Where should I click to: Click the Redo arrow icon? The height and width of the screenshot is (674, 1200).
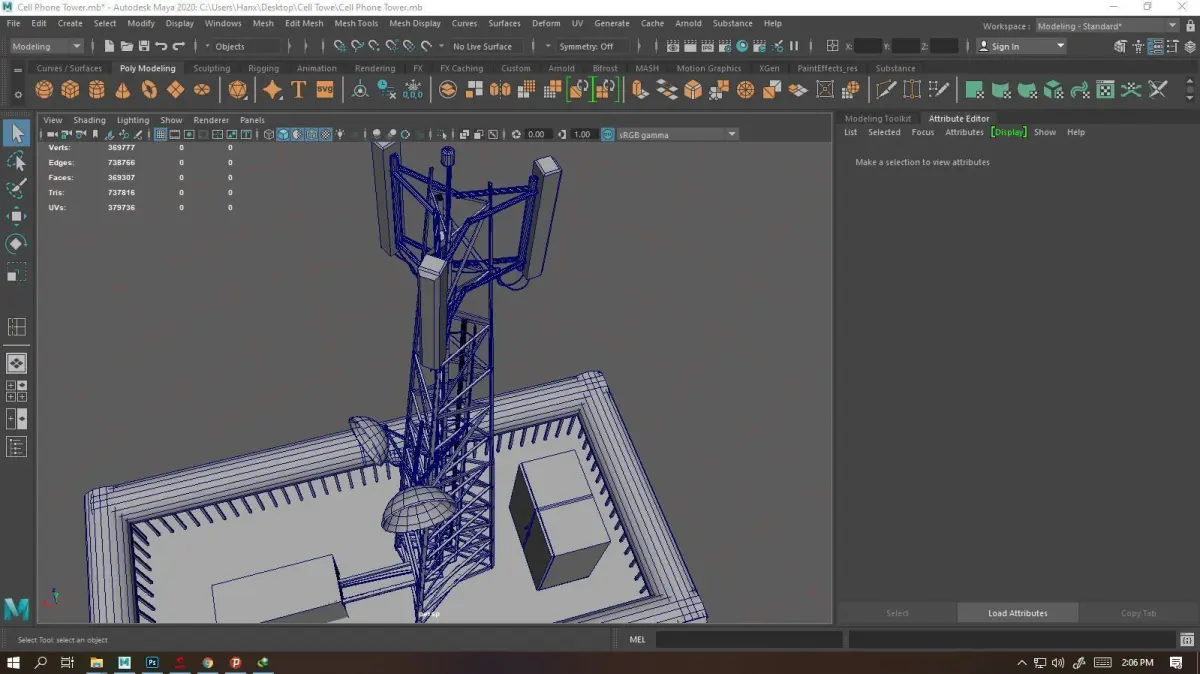tap(179, 46)
